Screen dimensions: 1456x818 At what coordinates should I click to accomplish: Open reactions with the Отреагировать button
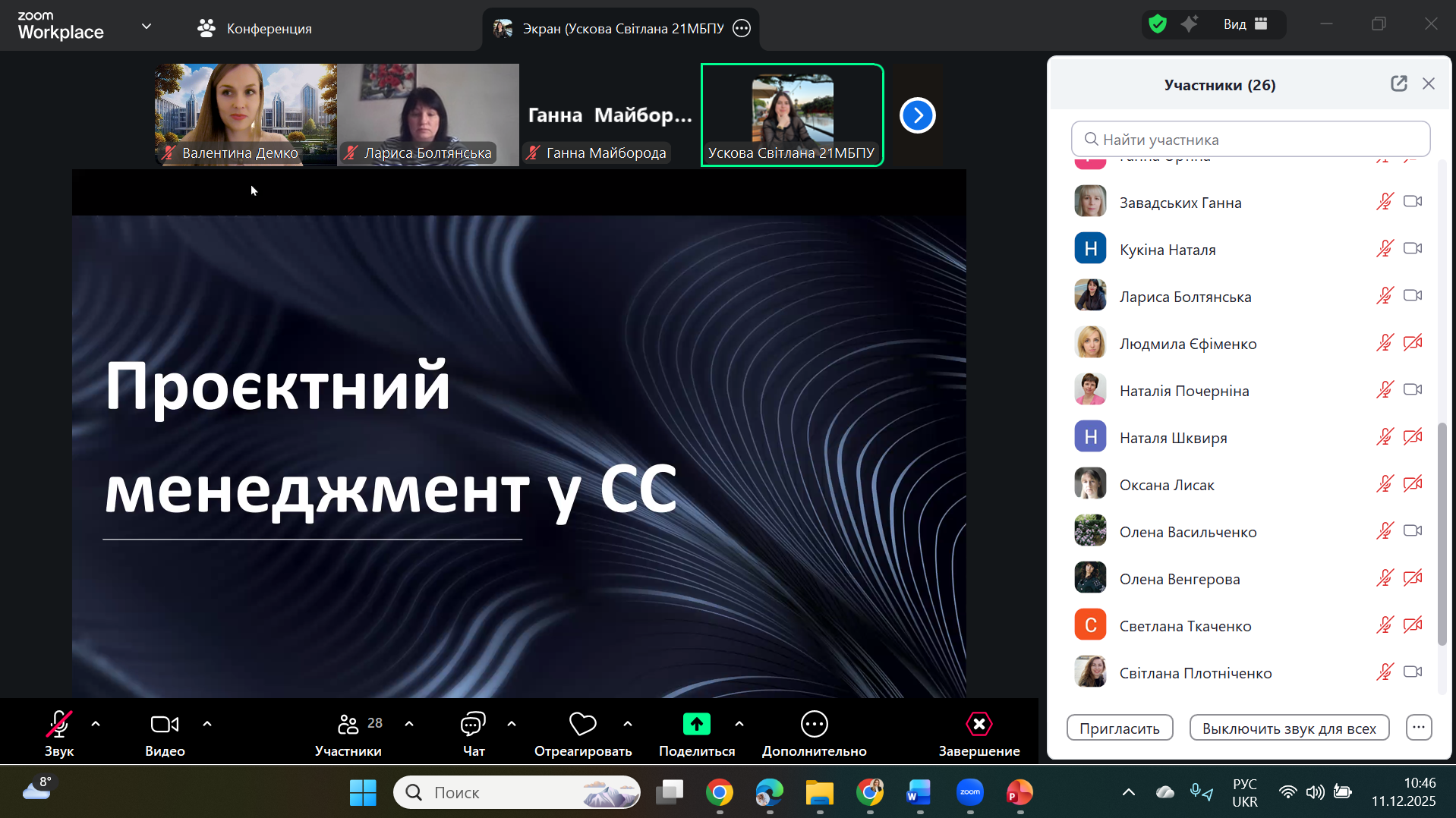(582, 733)
